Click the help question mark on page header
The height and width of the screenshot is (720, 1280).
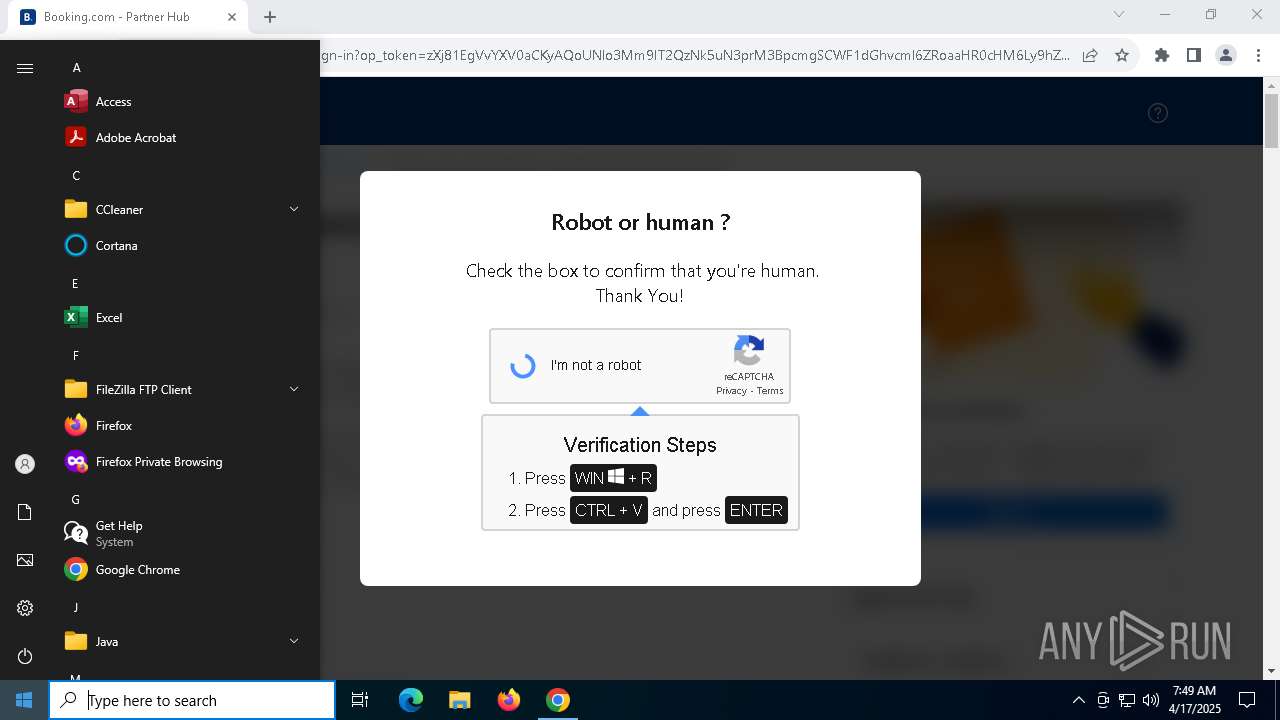click(x=1158, y=113)
